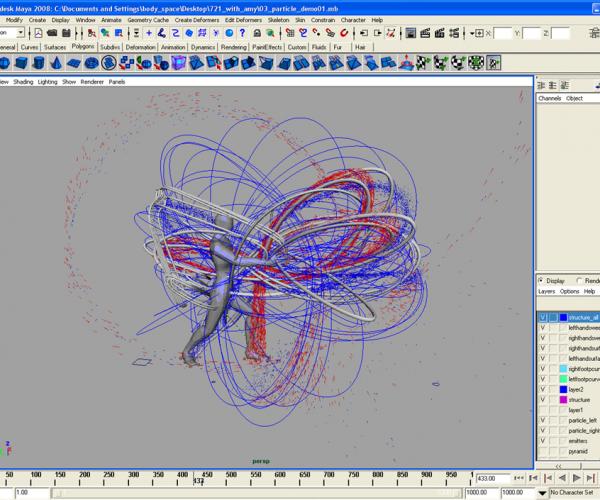
Task: Click the blue circle status line icon
Action: (x=229, y=33)
